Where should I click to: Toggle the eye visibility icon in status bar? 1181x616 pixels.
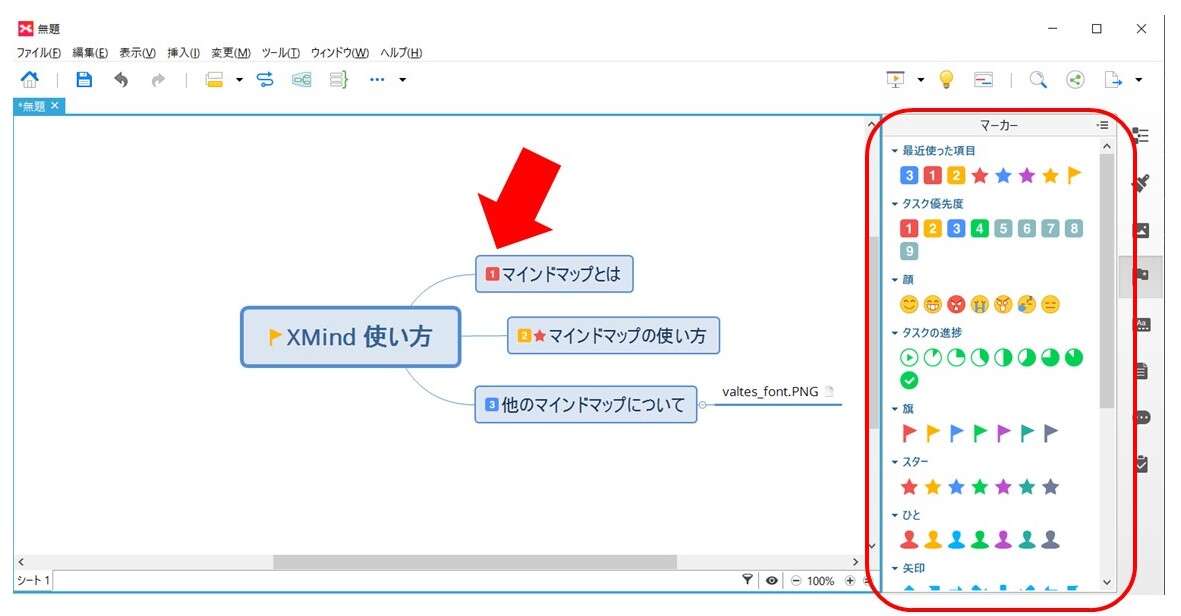click(772, 581)
